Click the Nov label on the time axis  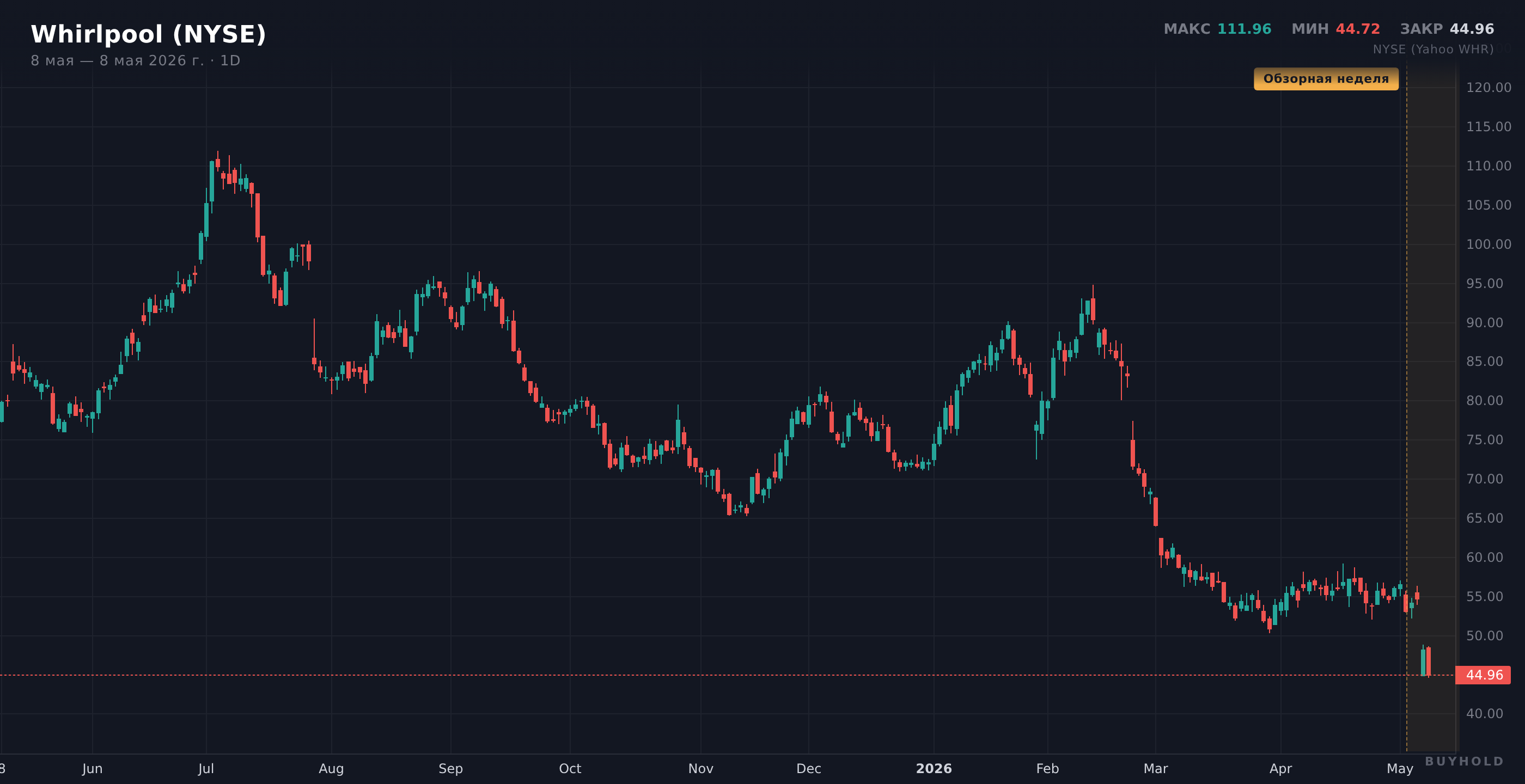pyautogui.click(x=701, y=769)
